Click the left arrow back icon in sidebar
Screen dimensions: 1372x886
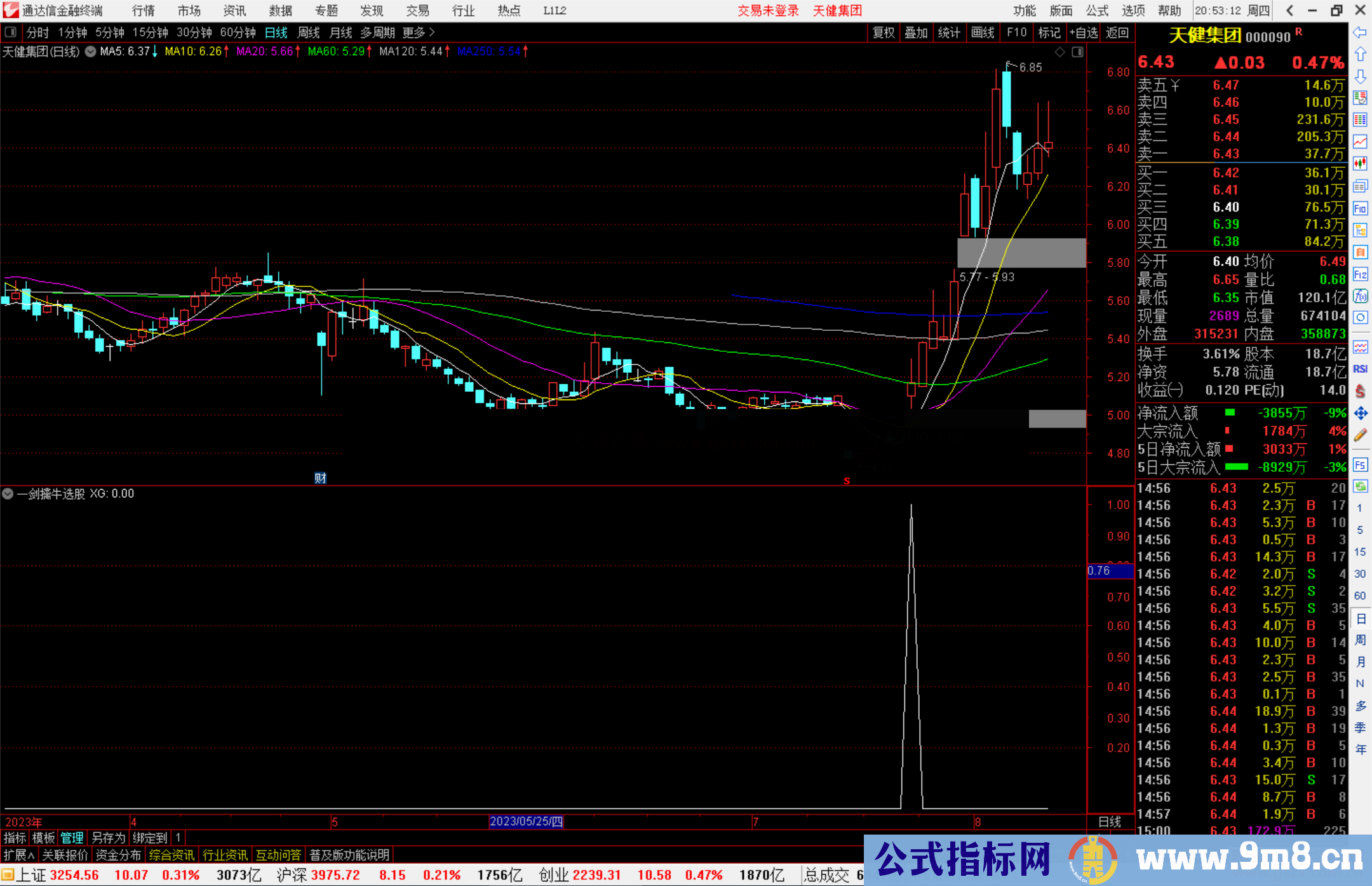(x=1360, y=32)
